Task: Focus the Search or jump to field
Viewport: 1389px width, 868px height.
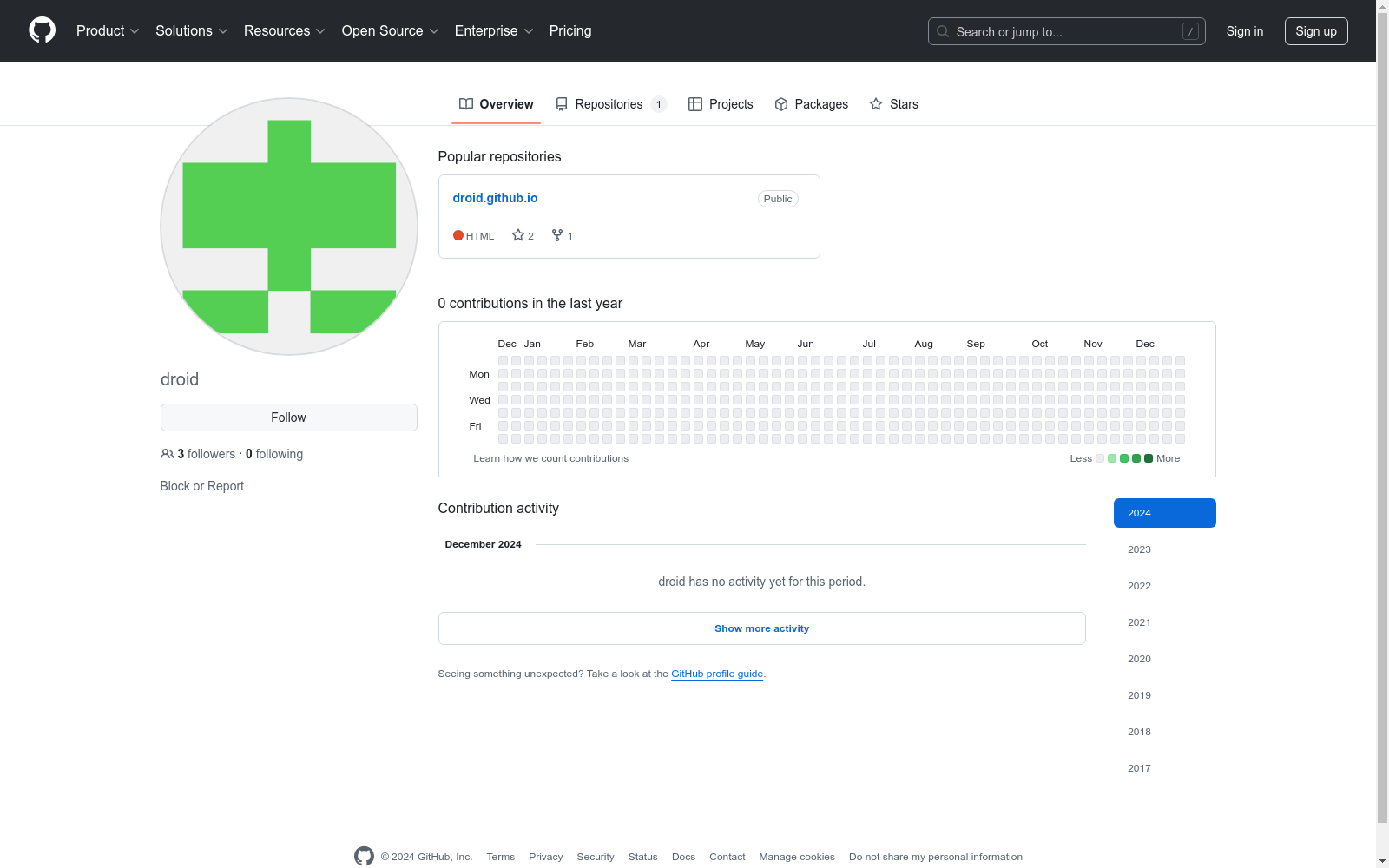Action: 1067,31
